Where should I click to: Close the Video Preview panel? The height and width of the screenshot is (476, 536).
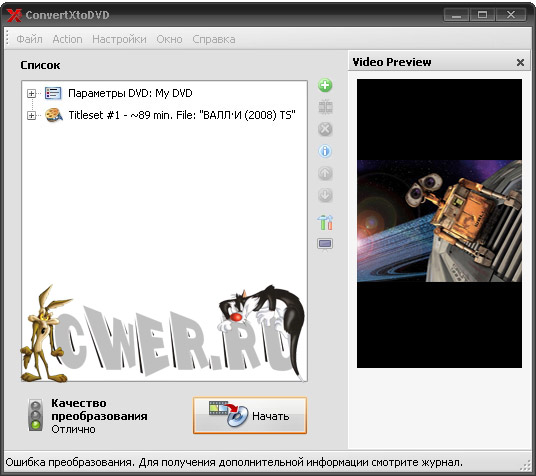(520, 63)
